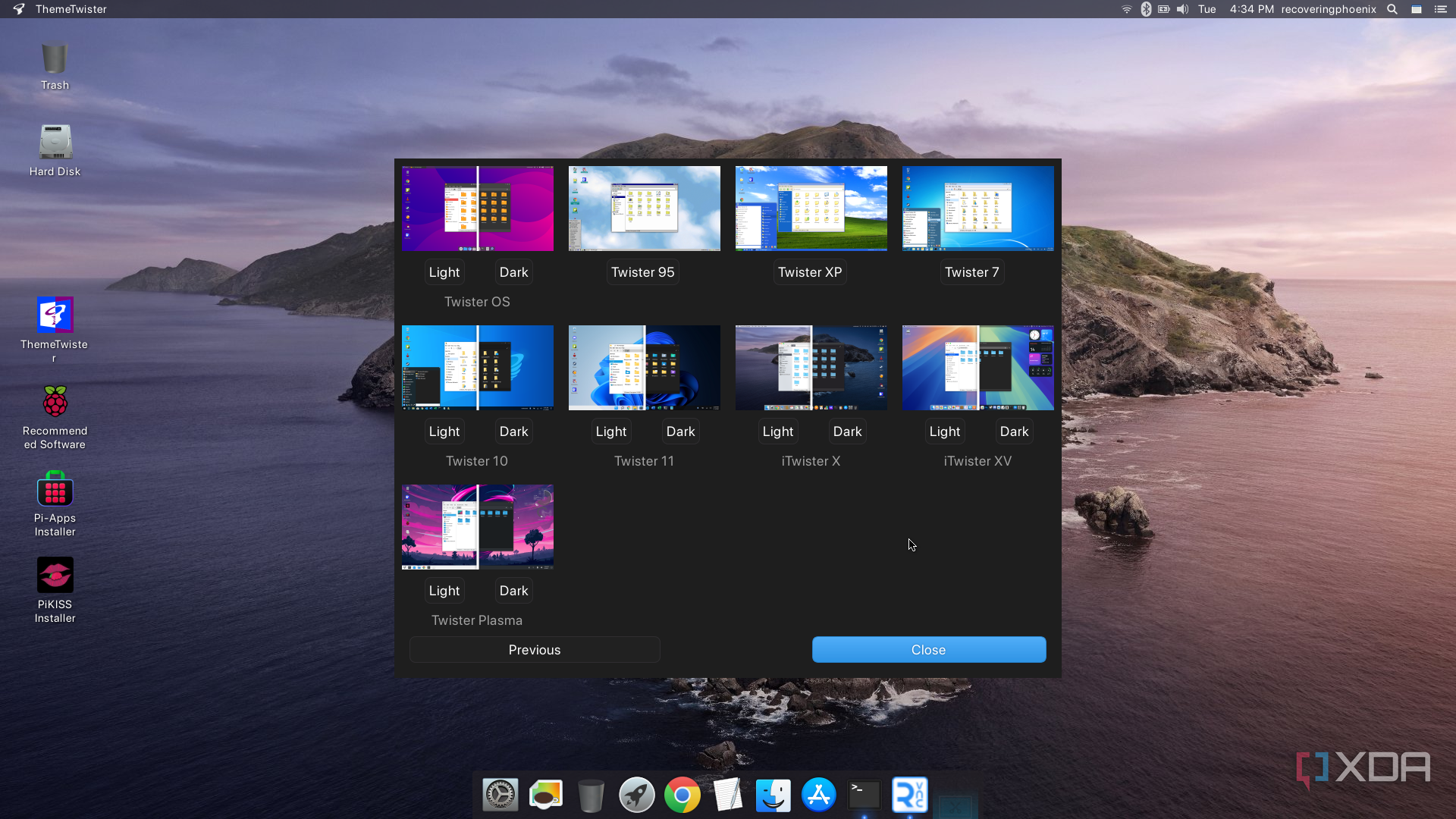Screen dimensions: 1456x819
Task: Apply the Twister XP theme
Action: (810, 272)
